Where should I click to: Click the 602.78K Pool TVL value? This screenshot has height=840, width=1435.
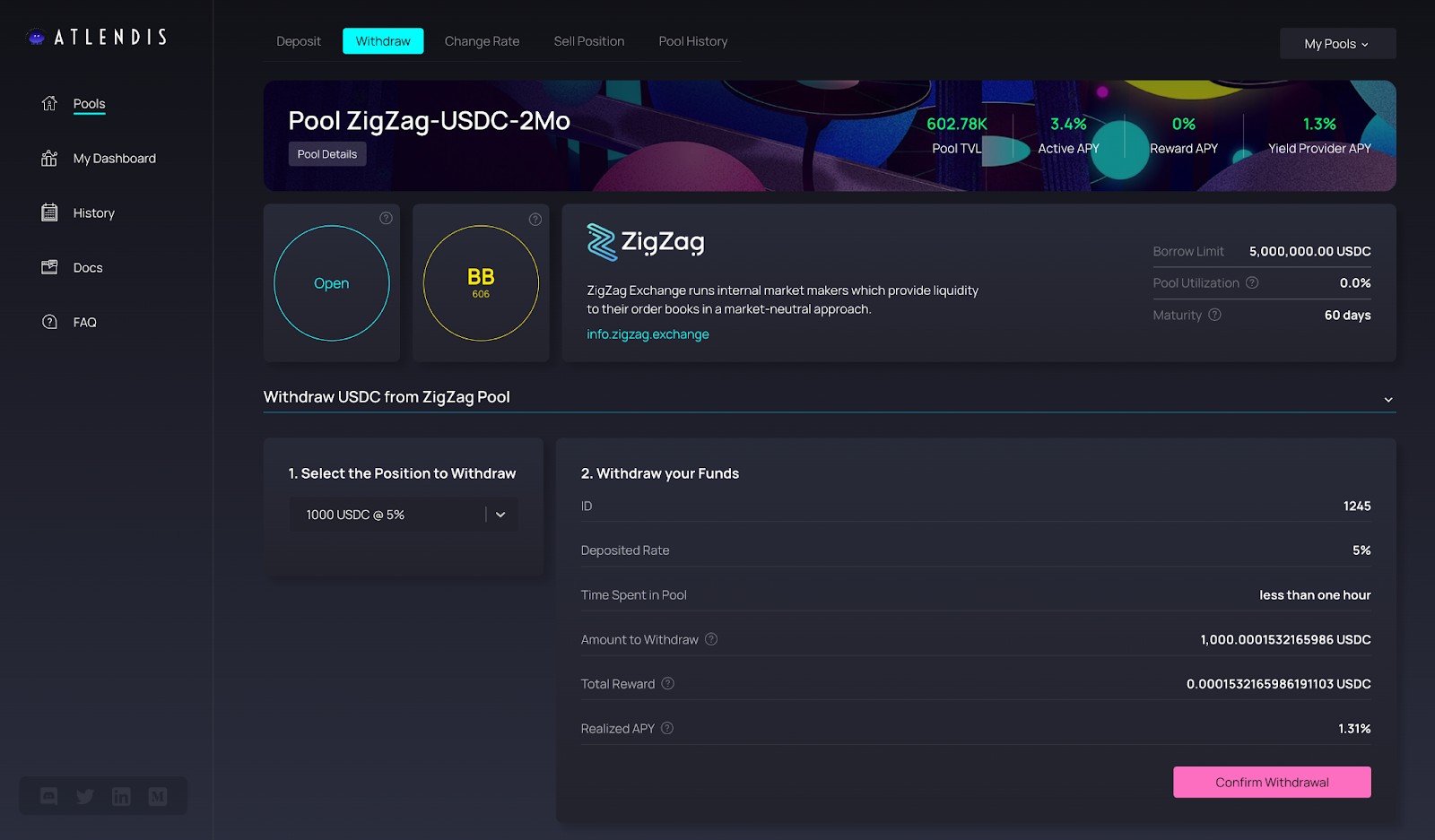pyautogui.click(x=957, y=124)
